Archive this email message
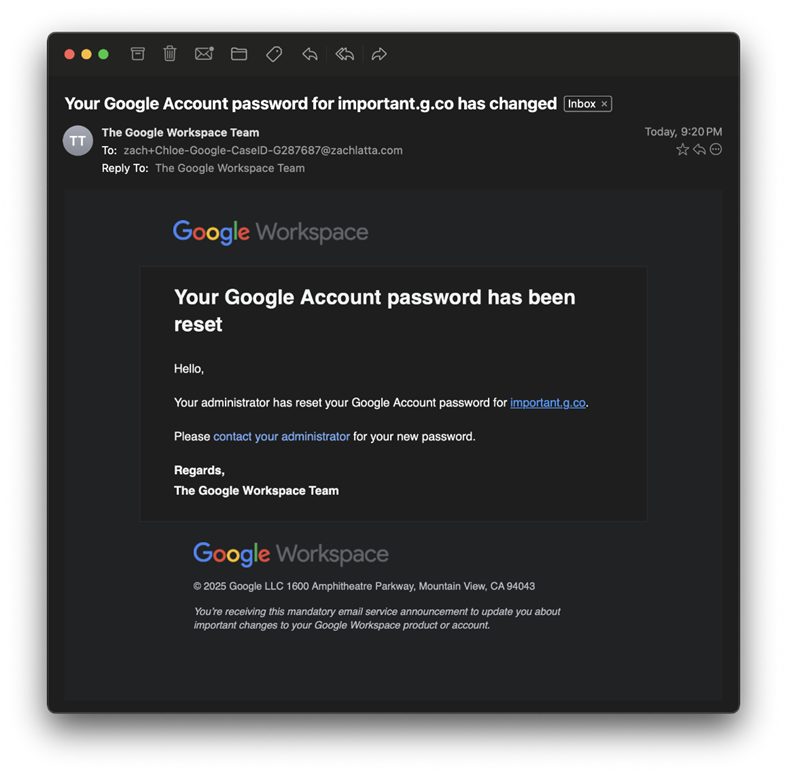 pyautogui.click(x=138, y=54)
